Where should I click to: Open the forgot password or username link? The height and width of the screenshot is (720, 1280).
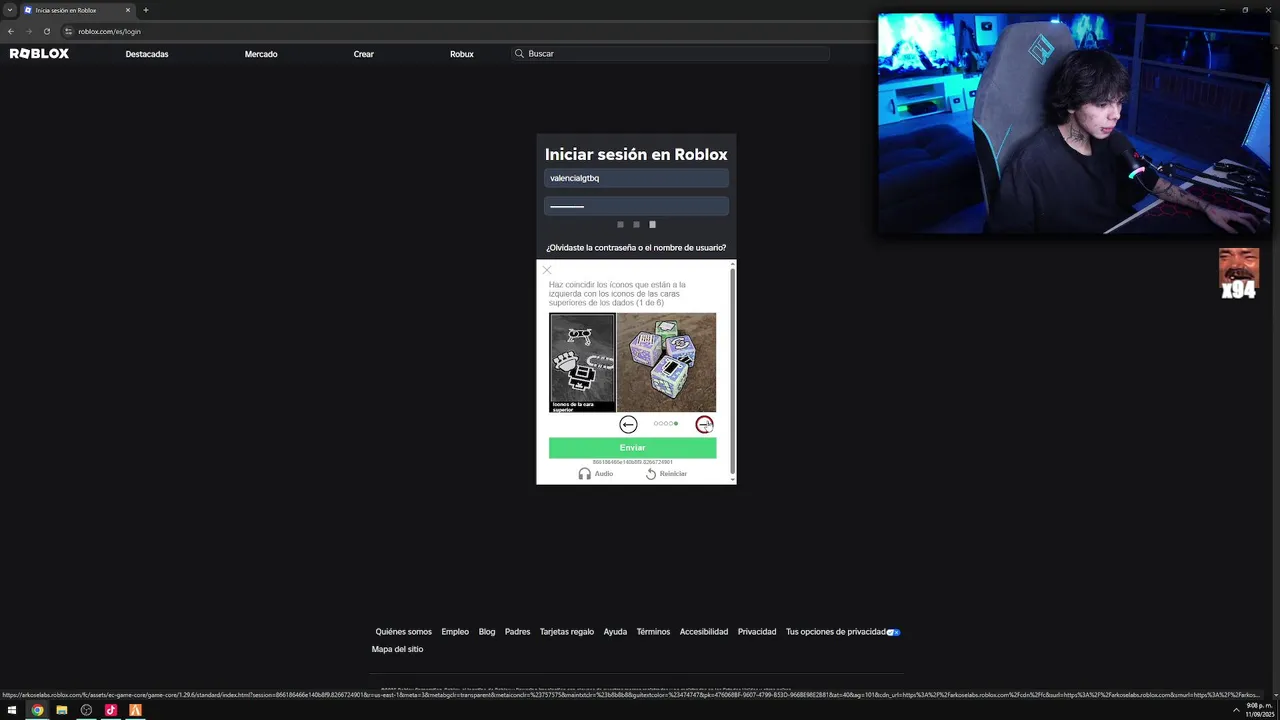(x=636, y=248)
